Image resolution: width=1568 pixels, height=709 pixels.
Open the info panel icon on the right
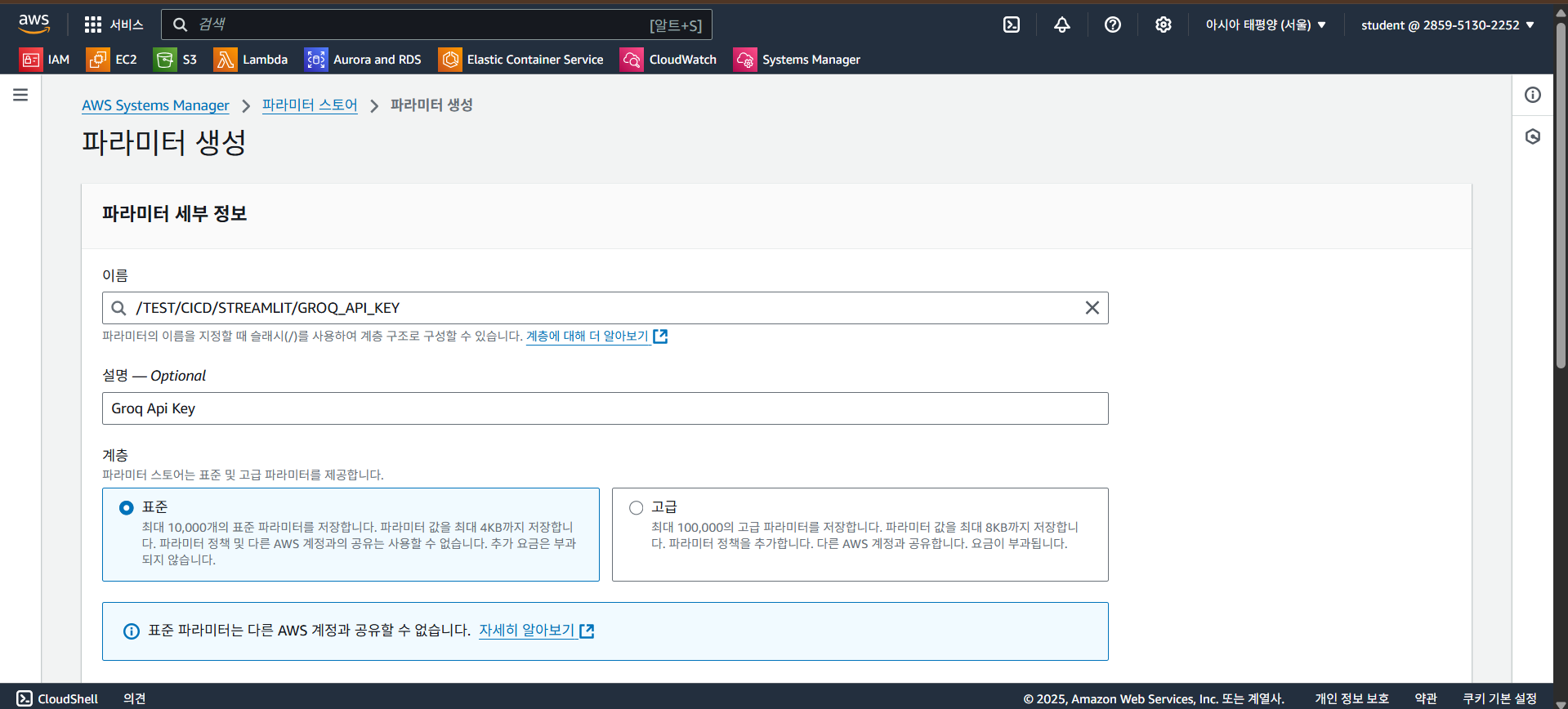point(1533,95)
